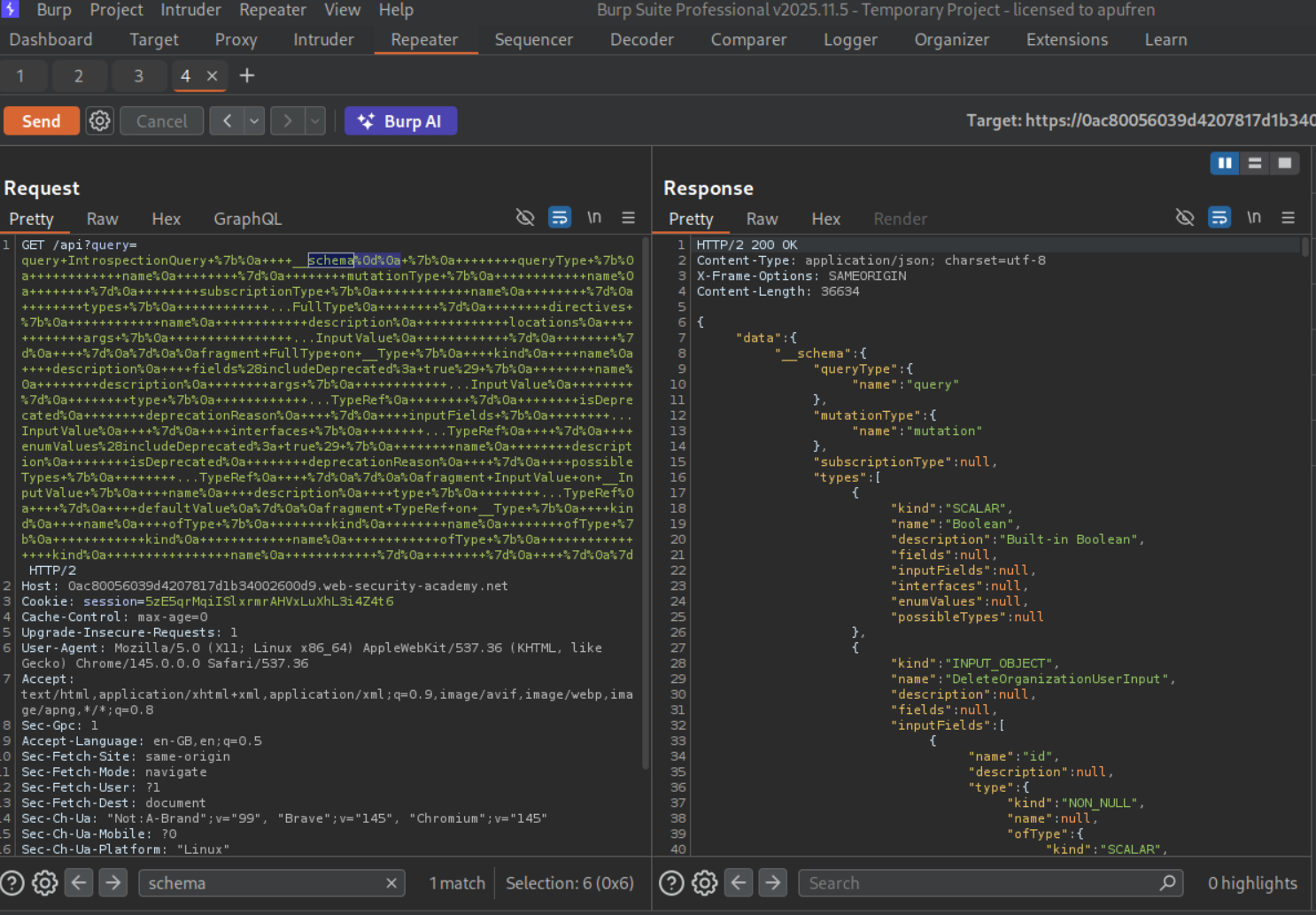Expand the back history dropdown arrow

tap(254, 120)
